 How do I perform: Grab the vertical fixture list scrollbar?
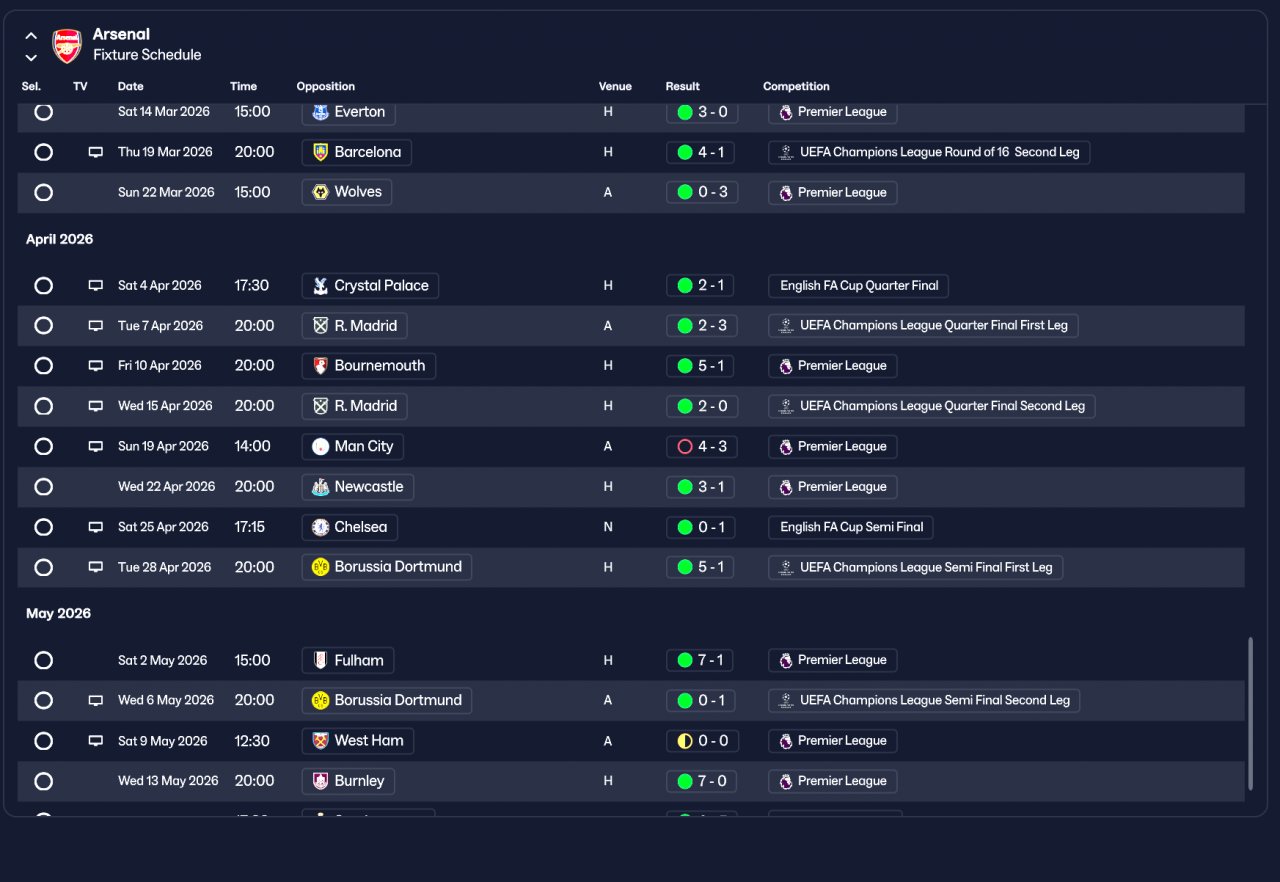point(1250,714)
